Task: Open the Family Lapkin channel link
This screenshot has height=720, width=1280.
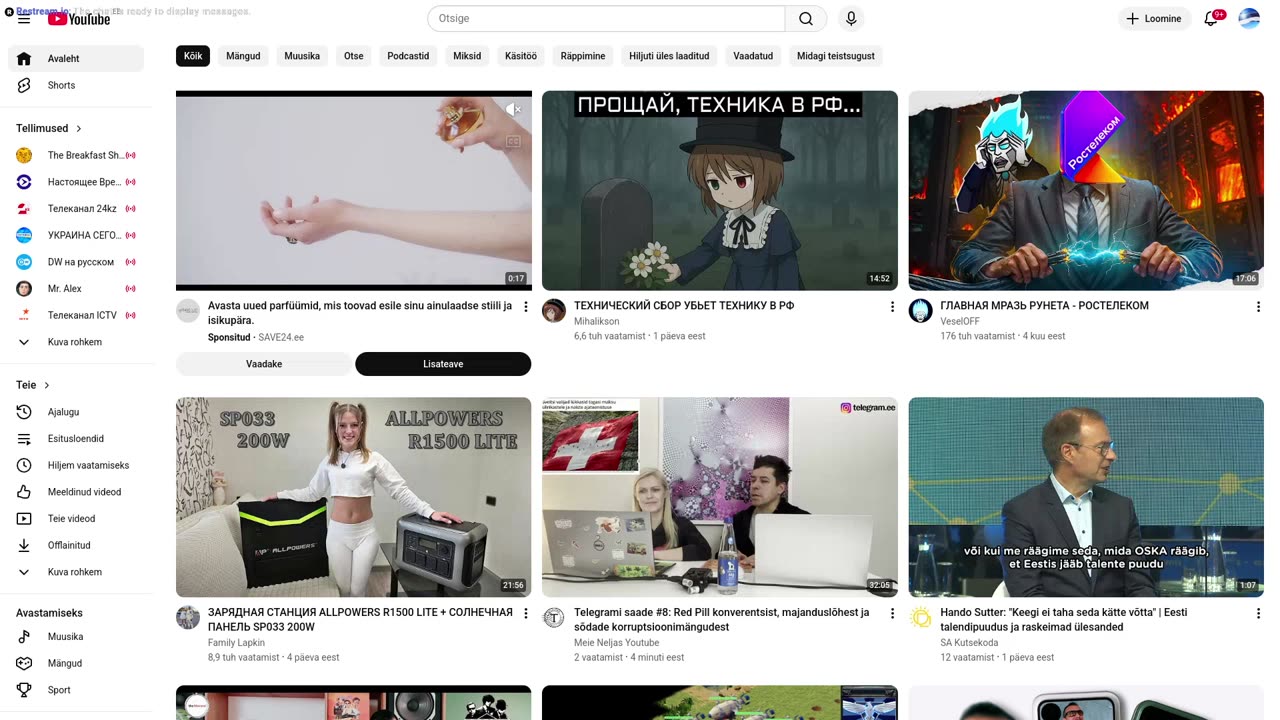Action: (236, 643)
